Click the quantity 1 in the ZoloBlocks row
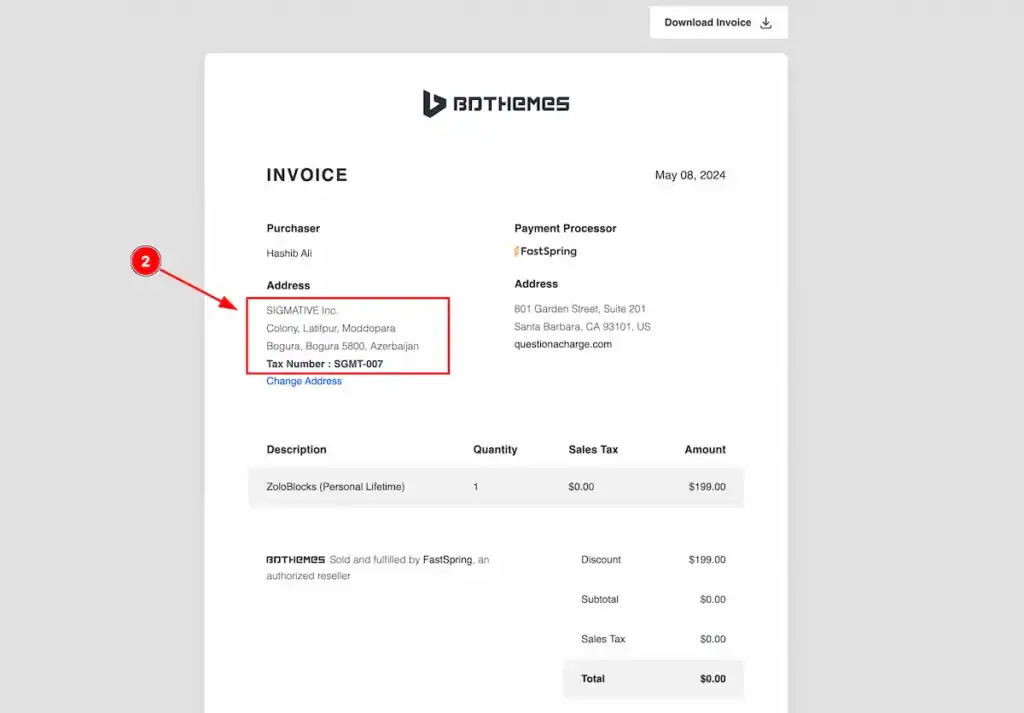The image size is (1024, 713). point(476,486)
